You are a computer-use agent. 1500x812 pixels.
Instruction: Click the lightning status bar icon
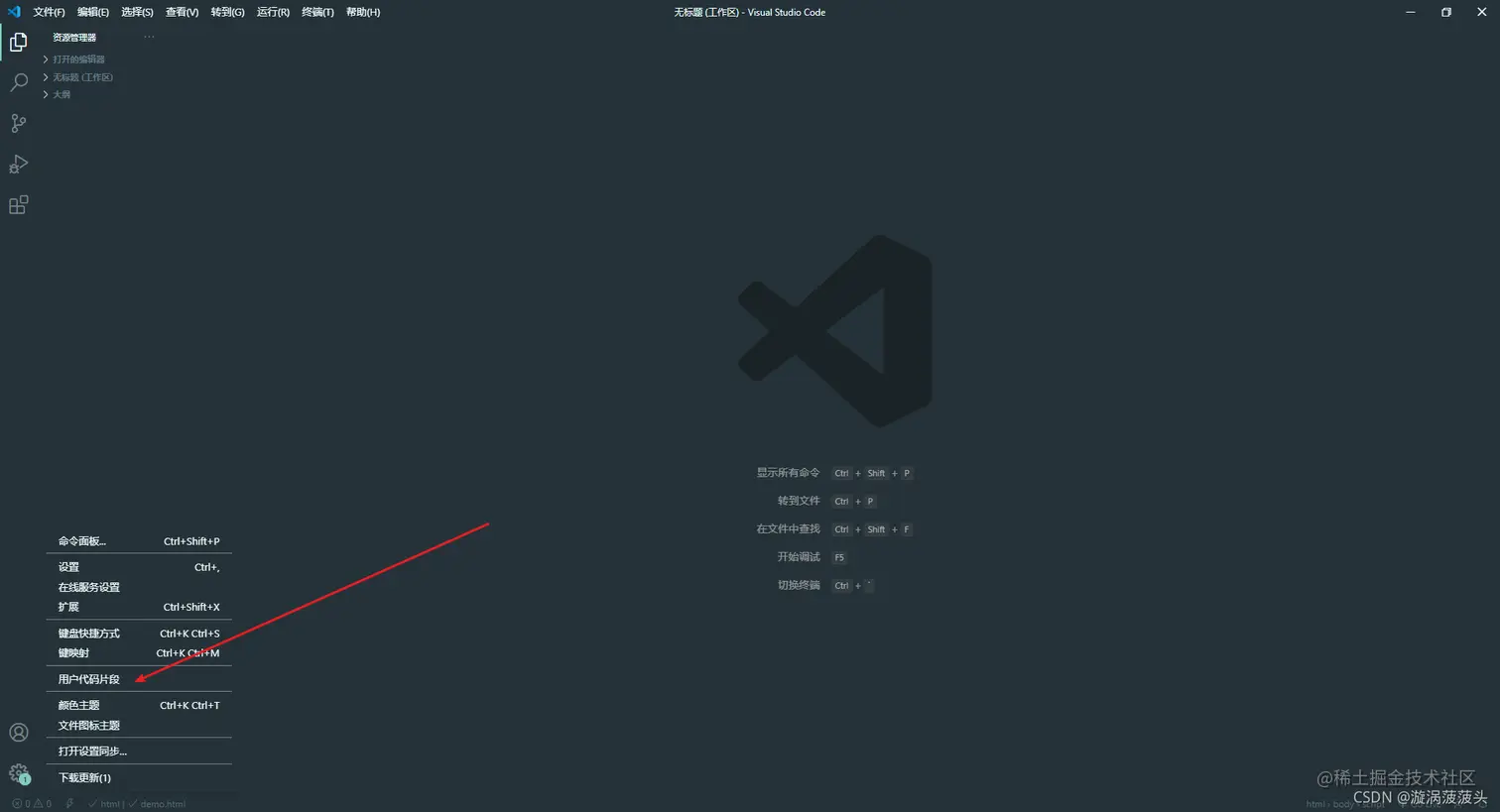[69, 804]
